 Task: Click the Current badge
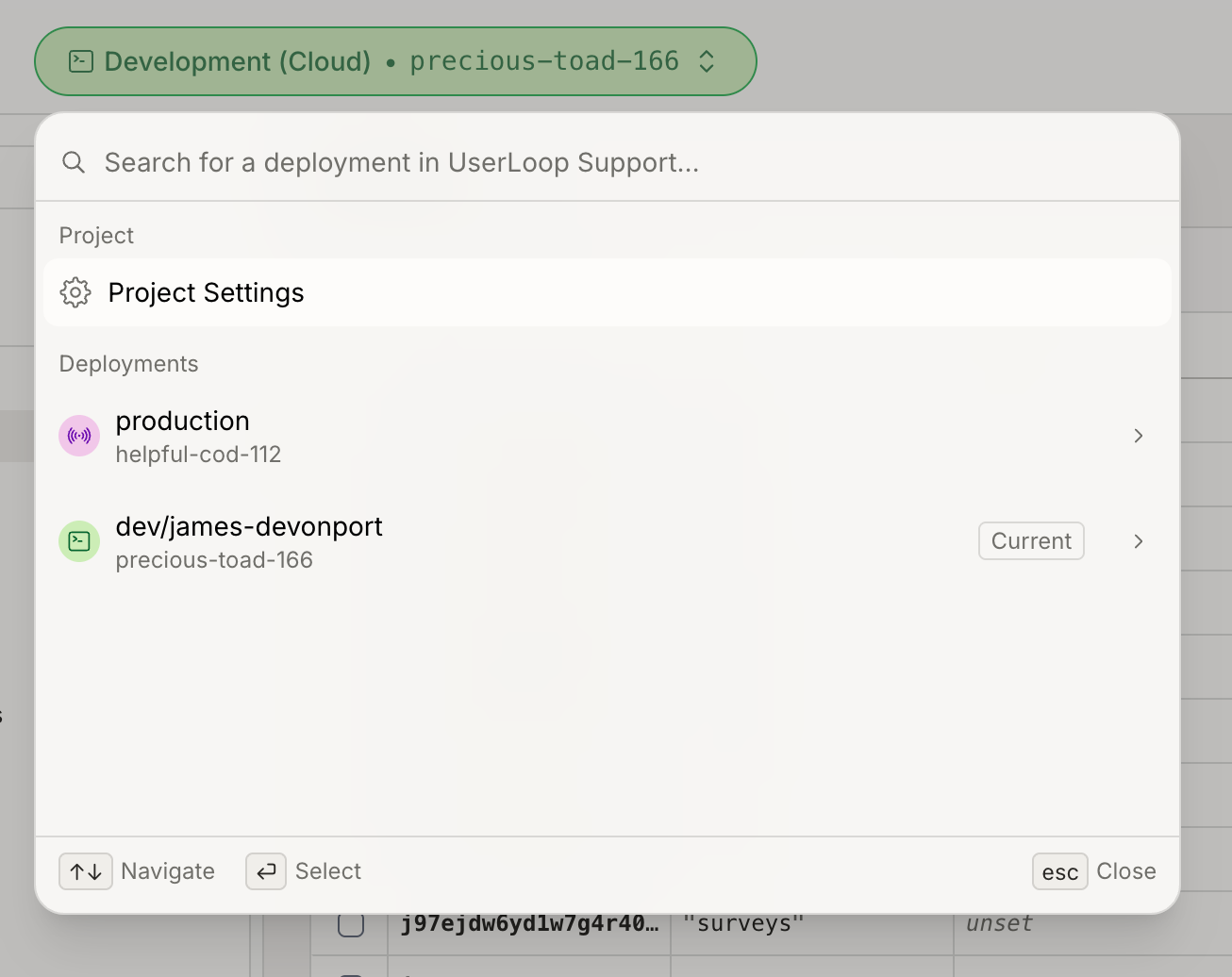(1031, 541)
